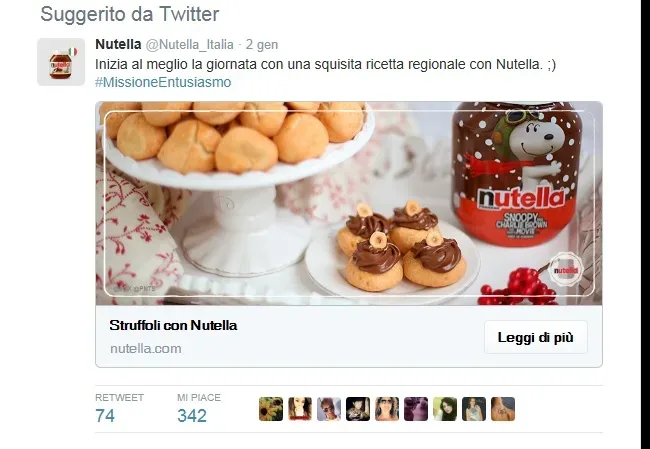Open the woman in white dress avatar
The width and height of the screenshot is (650, 449).
coord(474,409)
